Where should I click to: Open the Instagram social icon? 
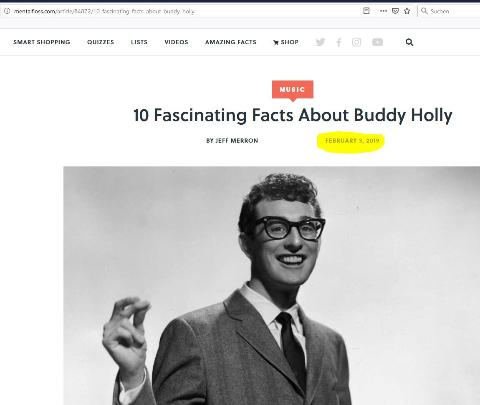pos(356,42)
